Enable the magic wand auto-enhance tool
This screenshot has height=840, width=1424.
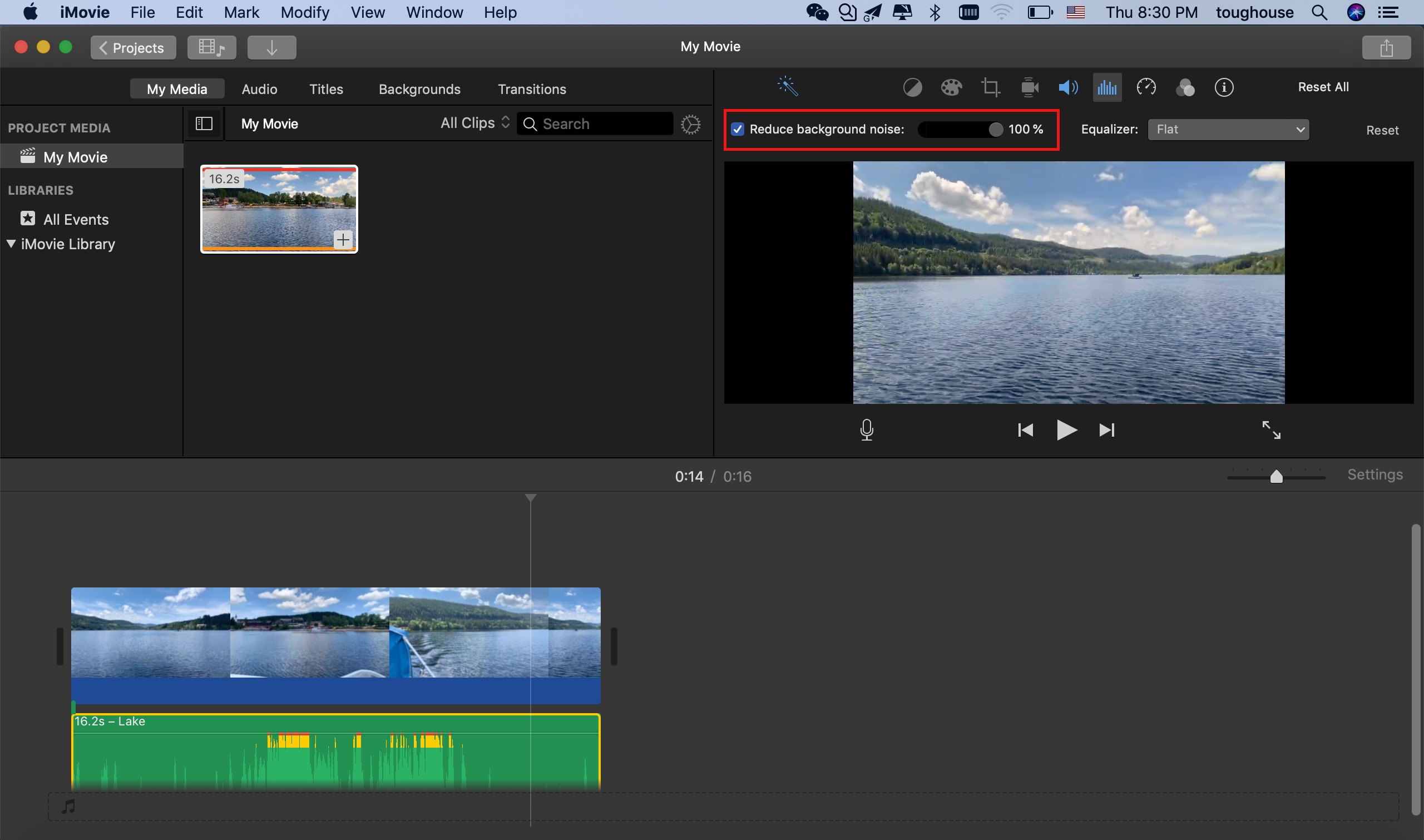coord(787,87)
